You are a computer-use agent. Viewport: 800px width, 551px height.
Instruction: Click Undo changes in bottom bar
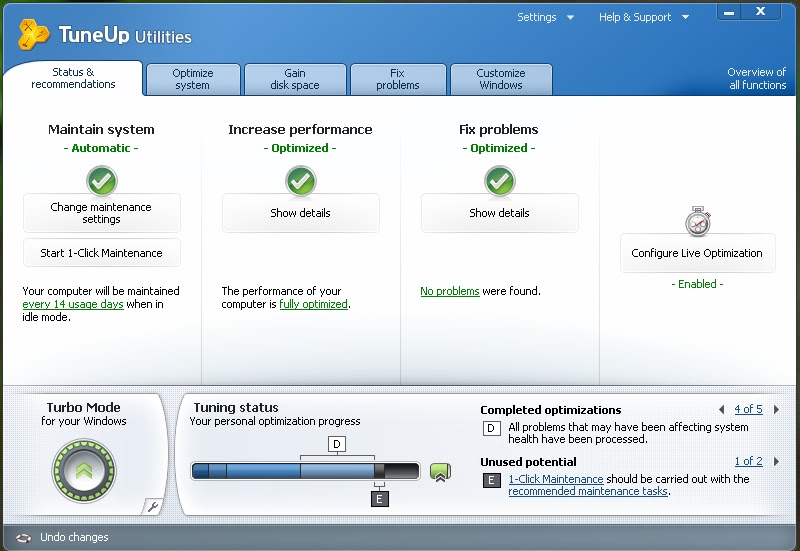tap(74, 537)
